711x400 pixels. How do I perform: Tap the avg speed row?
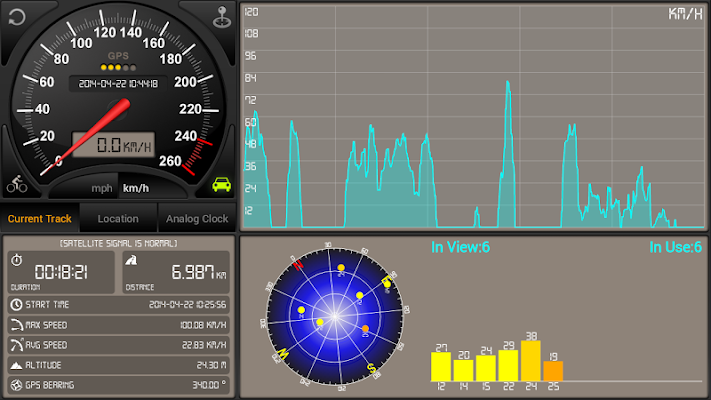tap(119, 345)
